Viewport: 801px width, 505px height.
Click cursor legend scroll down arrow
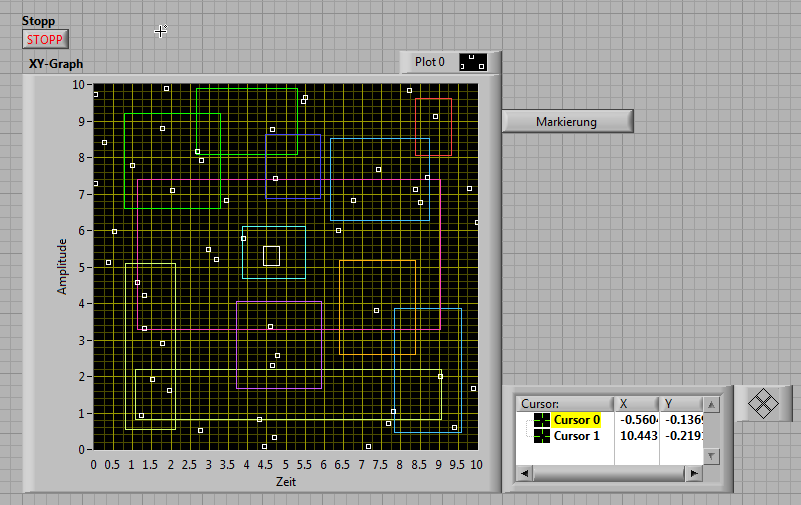click(712, 456)
